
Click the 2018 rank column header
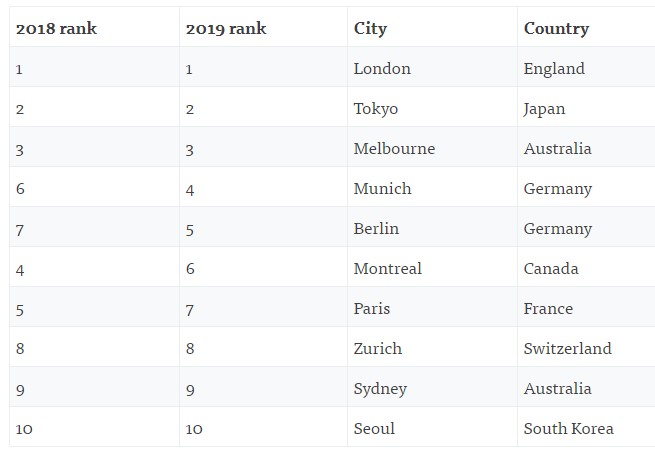[x=56, y=29]
